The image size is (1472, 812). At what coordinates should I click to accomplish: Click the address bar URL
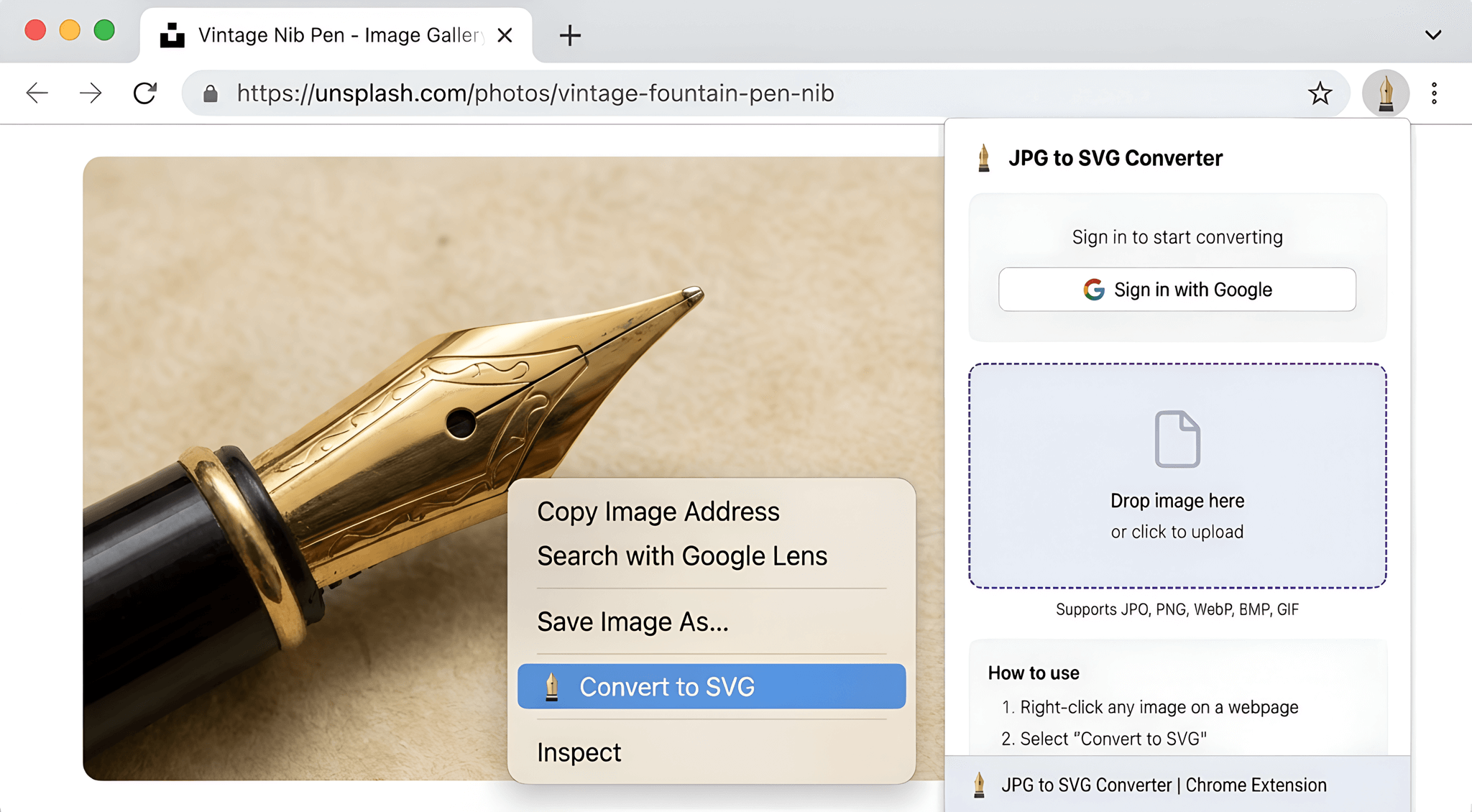click(535, 93)
